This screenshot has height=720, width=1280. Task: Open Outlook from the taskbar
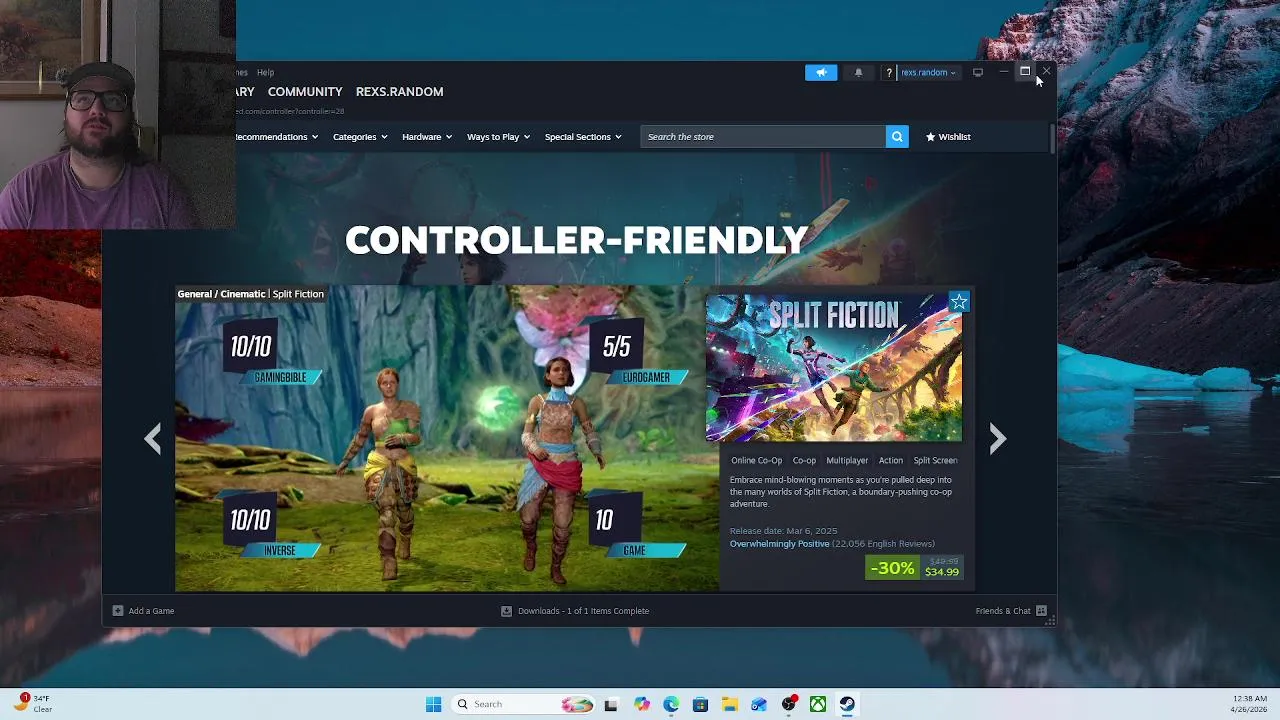tap(759, 704)
